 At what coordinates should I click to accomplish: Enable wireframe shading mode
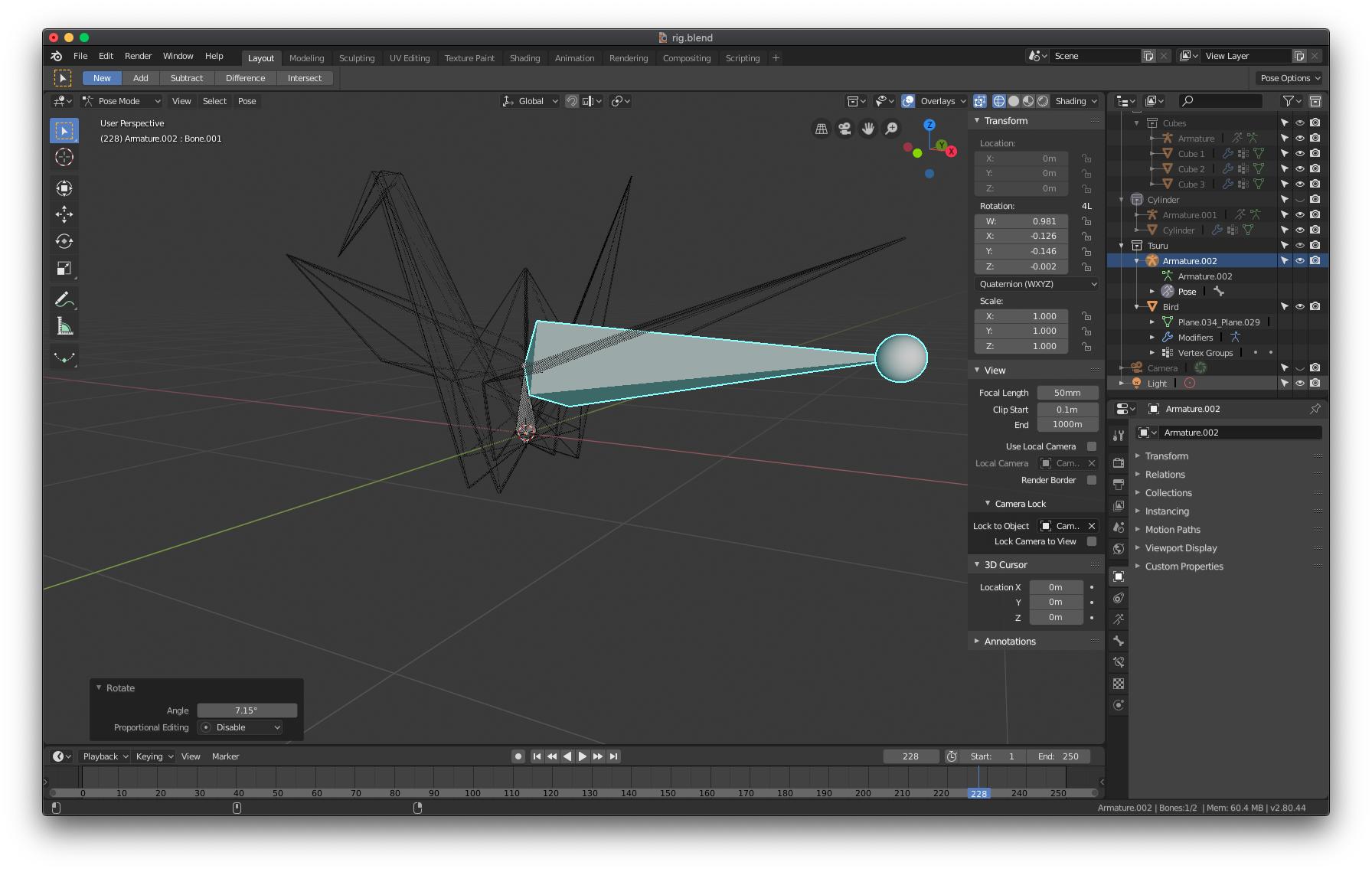pos(999,101)
